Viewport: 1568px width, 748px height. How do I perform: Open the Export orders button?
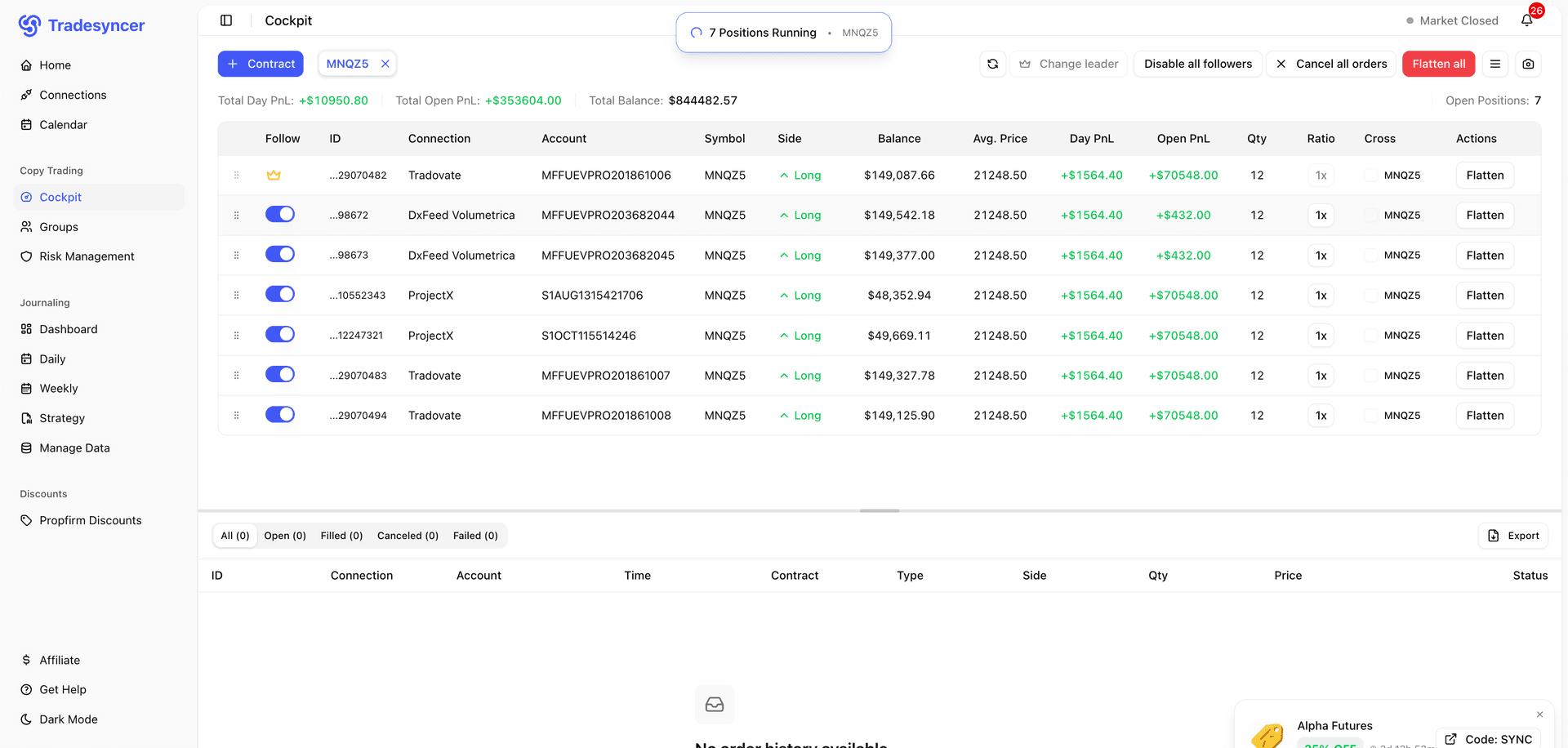(1513, 536)
